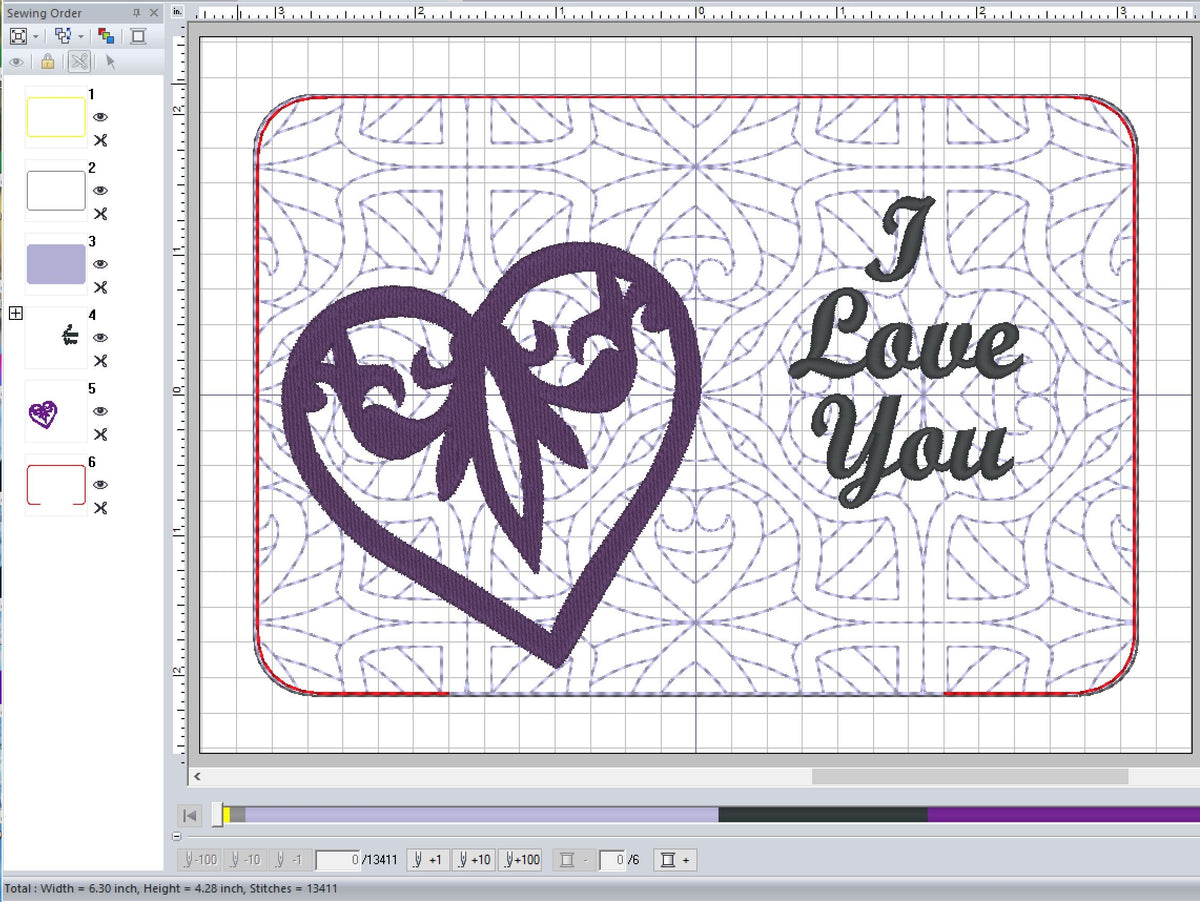The width and height of the screenshot is (1200, 902).
Task: Click lavender segment of stitch progress bar
Action: [481, 815]
